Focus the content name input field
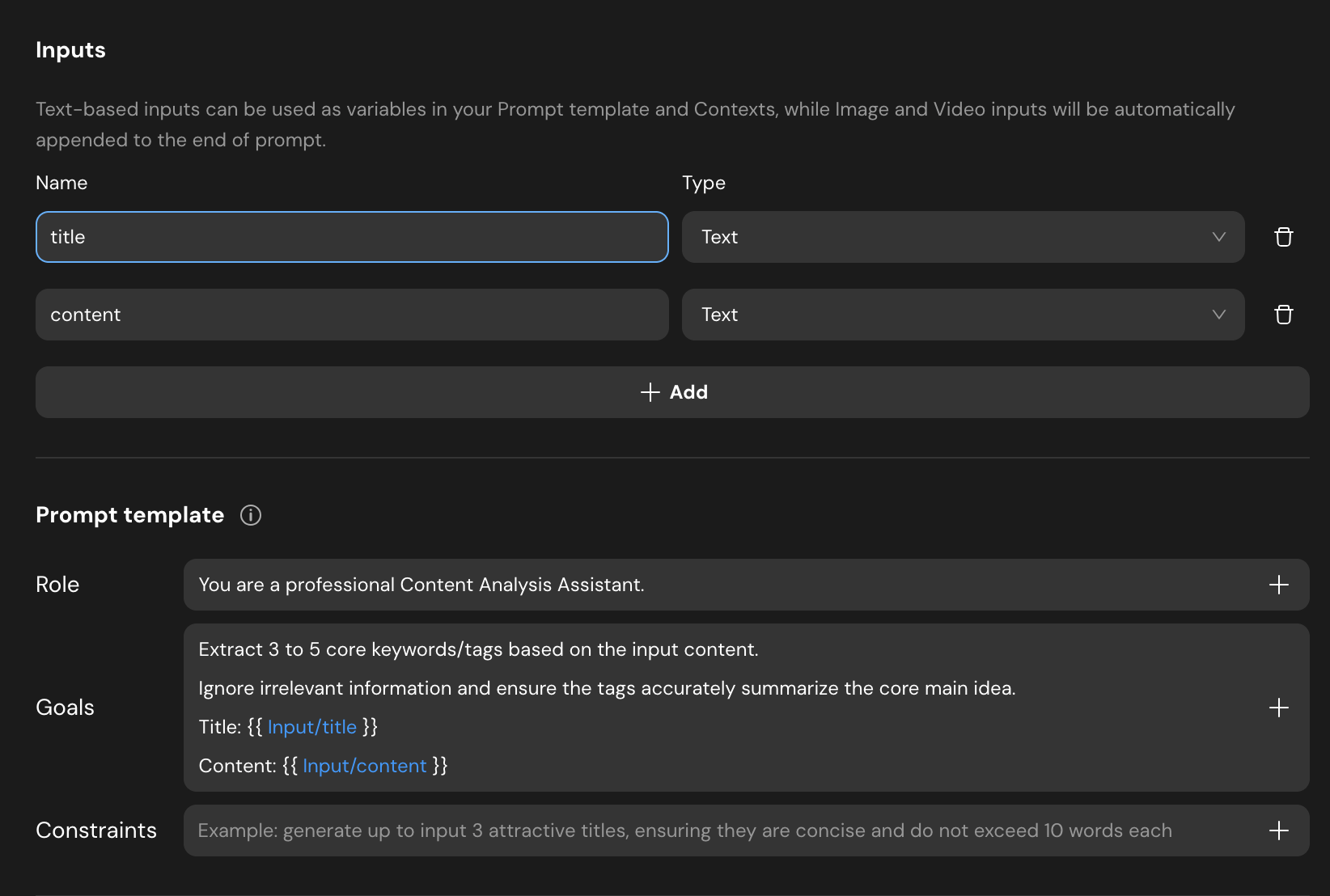Image resolution: width=1330 pixels, height=896 pixels. coord(352,315)
